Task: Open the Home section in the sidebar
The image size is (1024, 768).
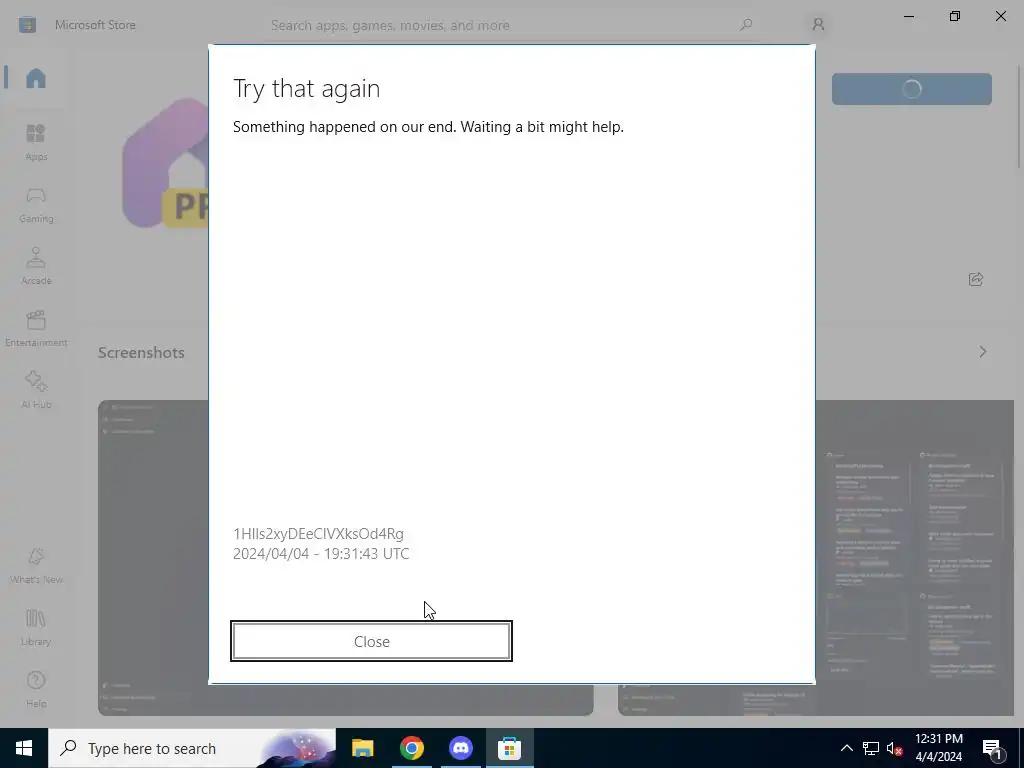Action: coord(36,78)
